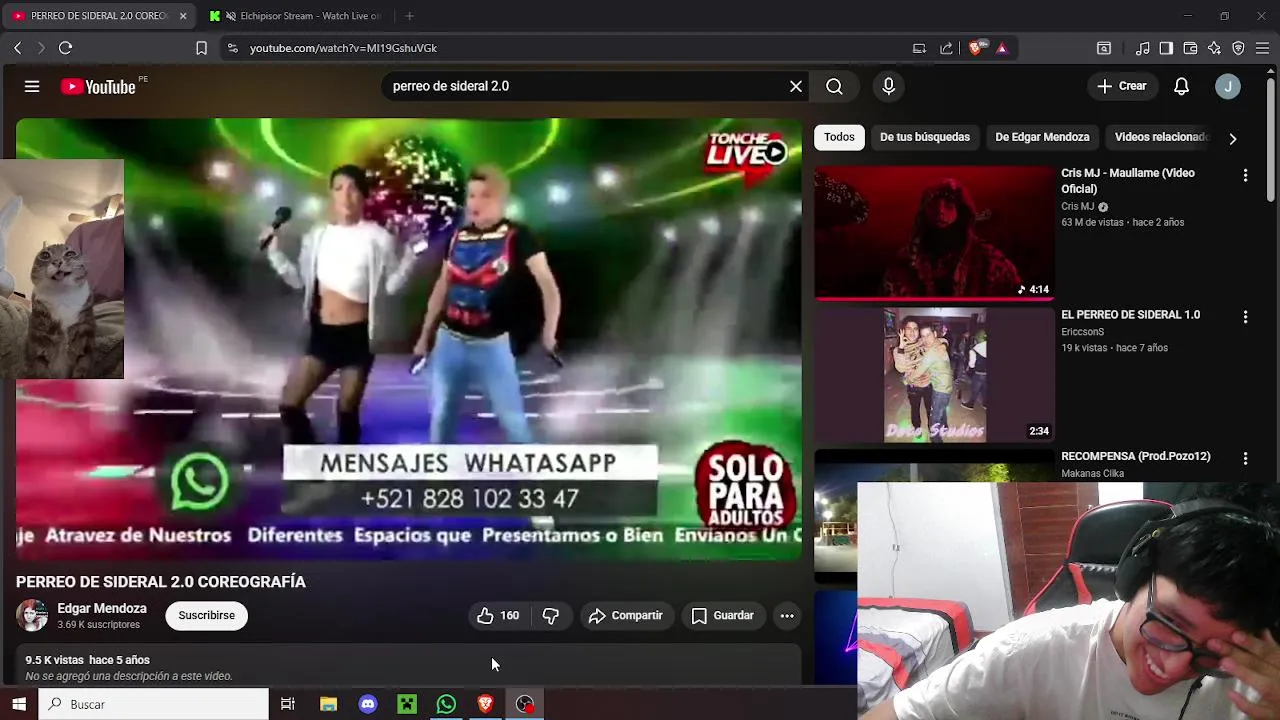1280x720 pixels.
Task: Open options for RECOMPENSA video
Action: tap(1245, 458)
